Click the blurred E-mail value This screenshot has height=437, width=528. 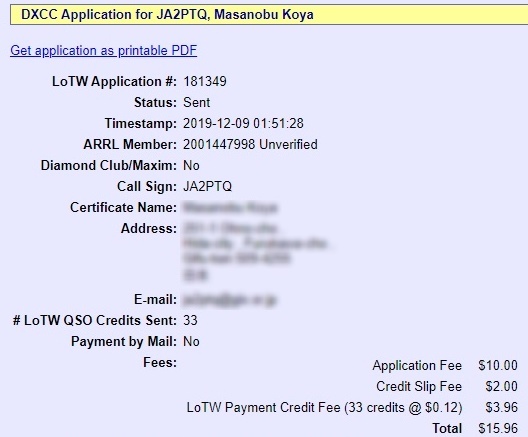pyautogui.click(x=229, y=300)
